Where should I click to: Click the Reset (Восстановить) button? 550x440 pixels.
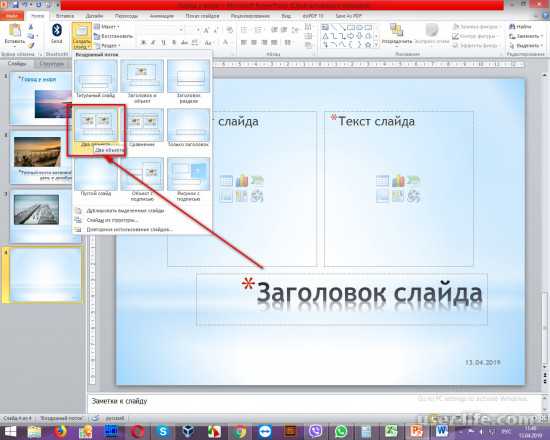click(x=114, y=36)
